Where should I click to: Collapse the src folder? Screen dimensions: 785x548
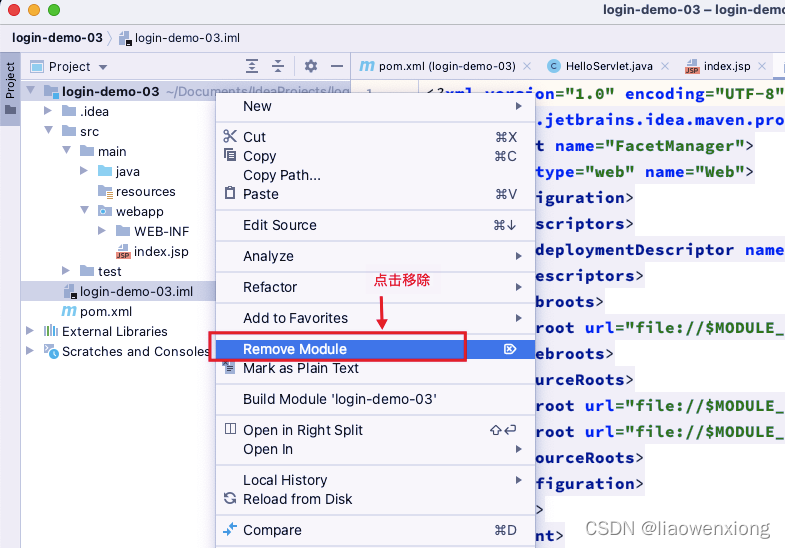point(49,131)
